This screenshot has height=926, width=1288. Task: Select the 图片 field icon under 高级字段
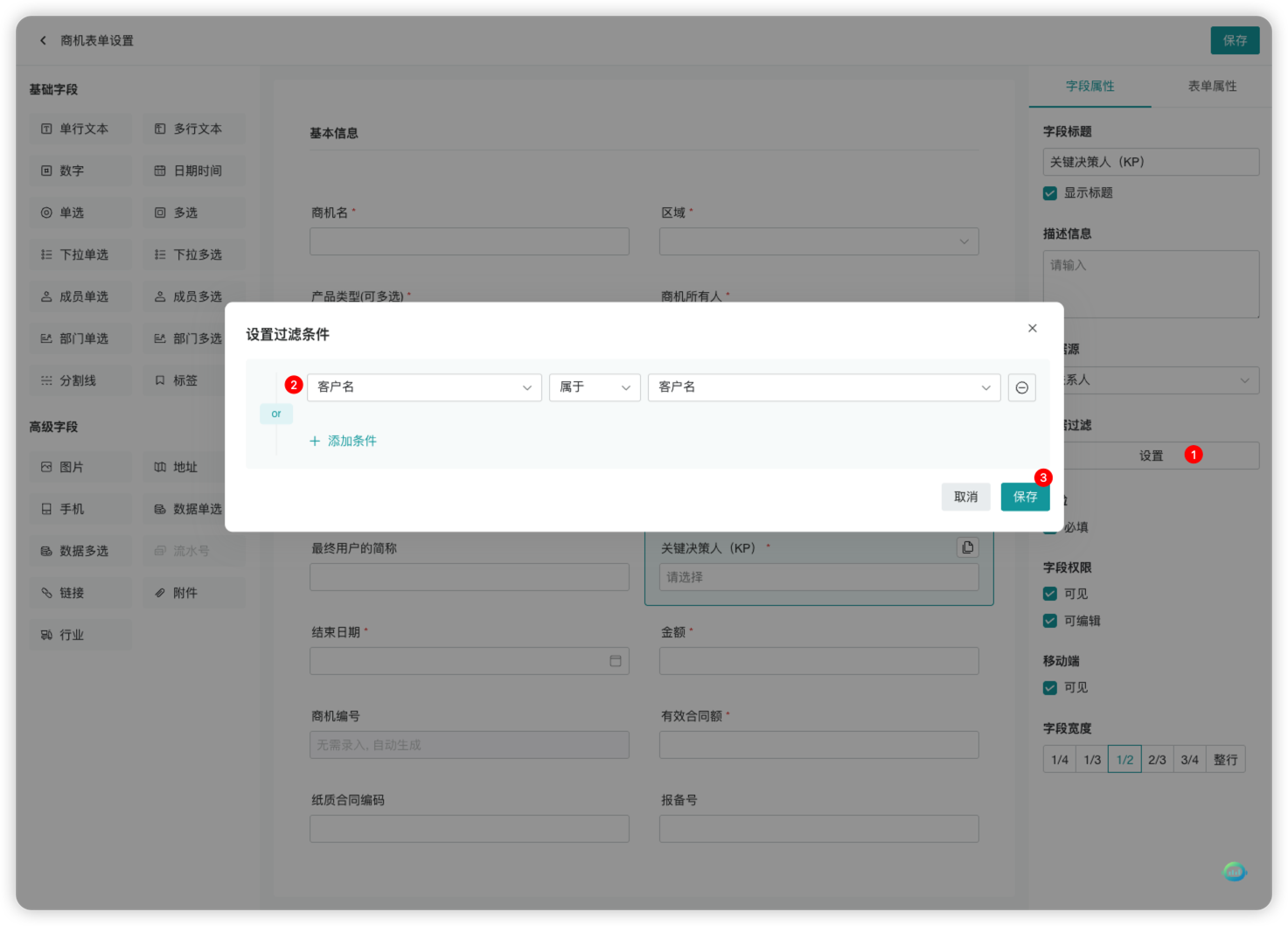pyautogui.click(x=80, y=467)
